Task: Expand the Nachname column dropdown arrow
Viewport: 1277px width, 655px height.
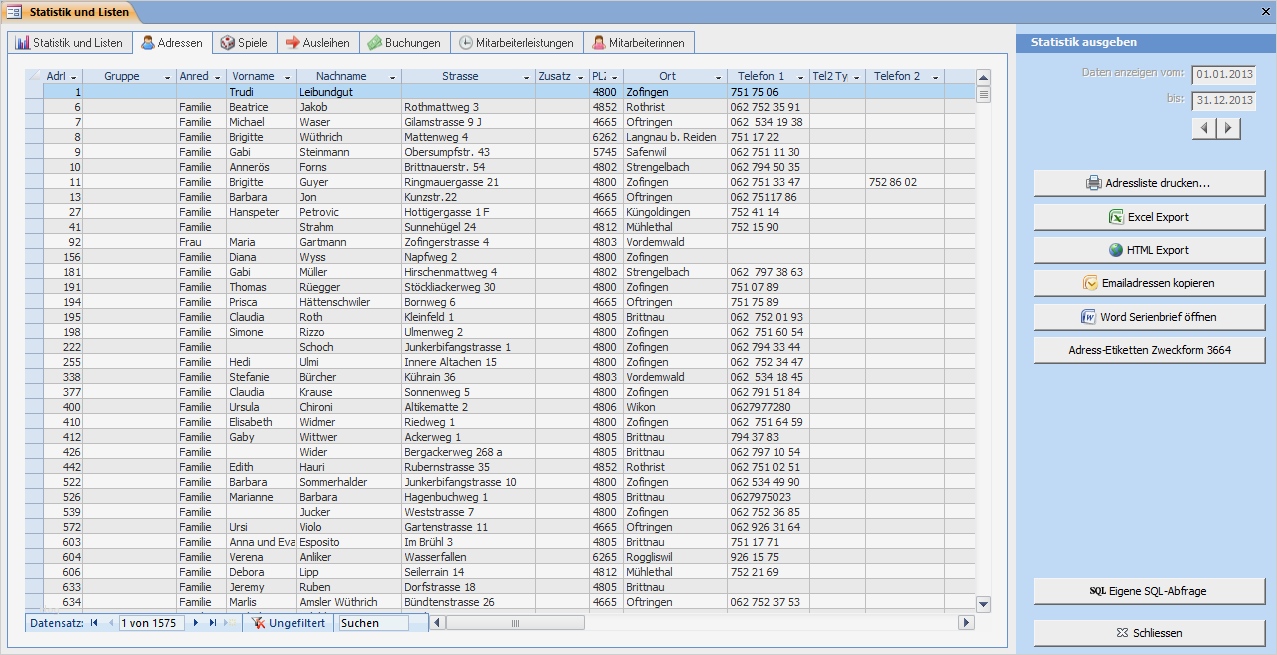Action: coord(392,75)
